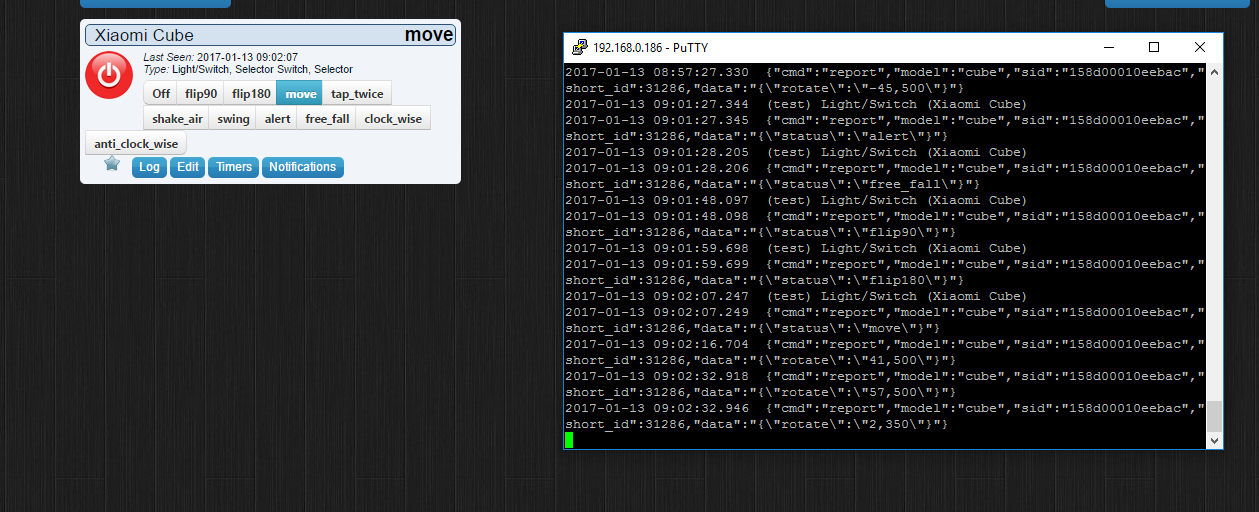
Task: Select the swing selector option
Action: pos(233,119)
